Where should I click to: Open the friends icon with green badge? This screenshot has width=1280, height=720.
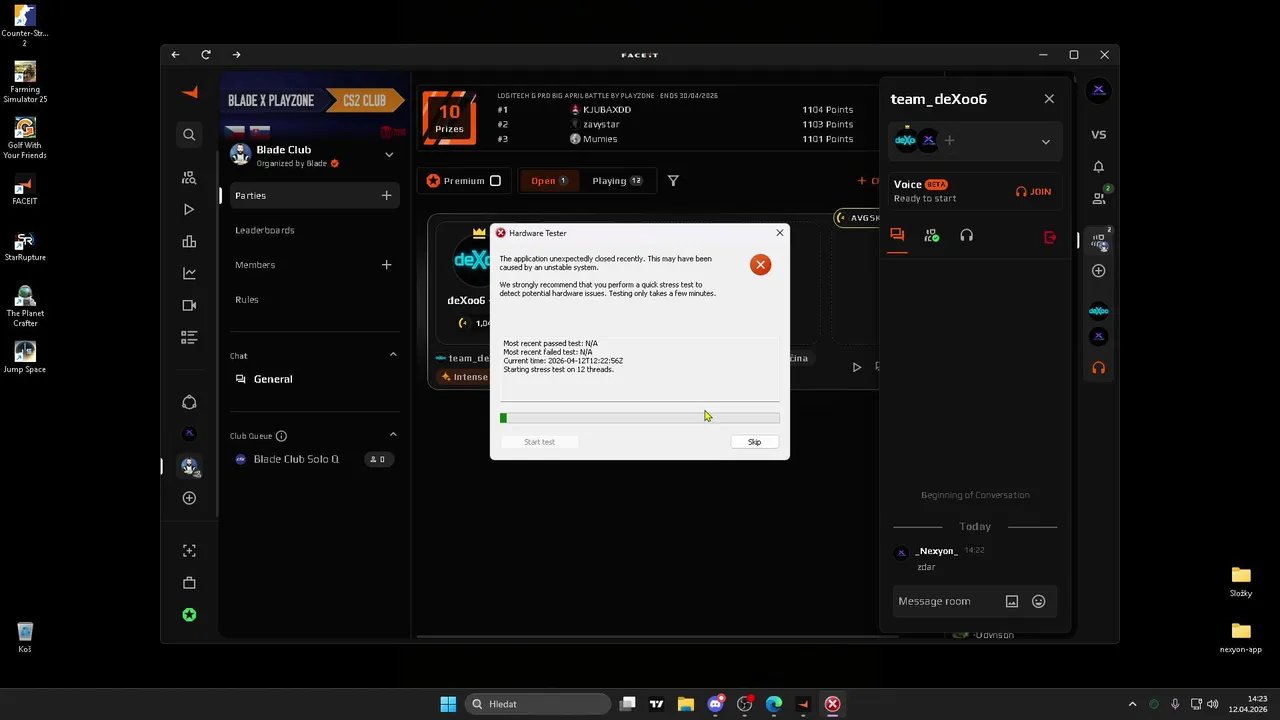coord(1099,198)
